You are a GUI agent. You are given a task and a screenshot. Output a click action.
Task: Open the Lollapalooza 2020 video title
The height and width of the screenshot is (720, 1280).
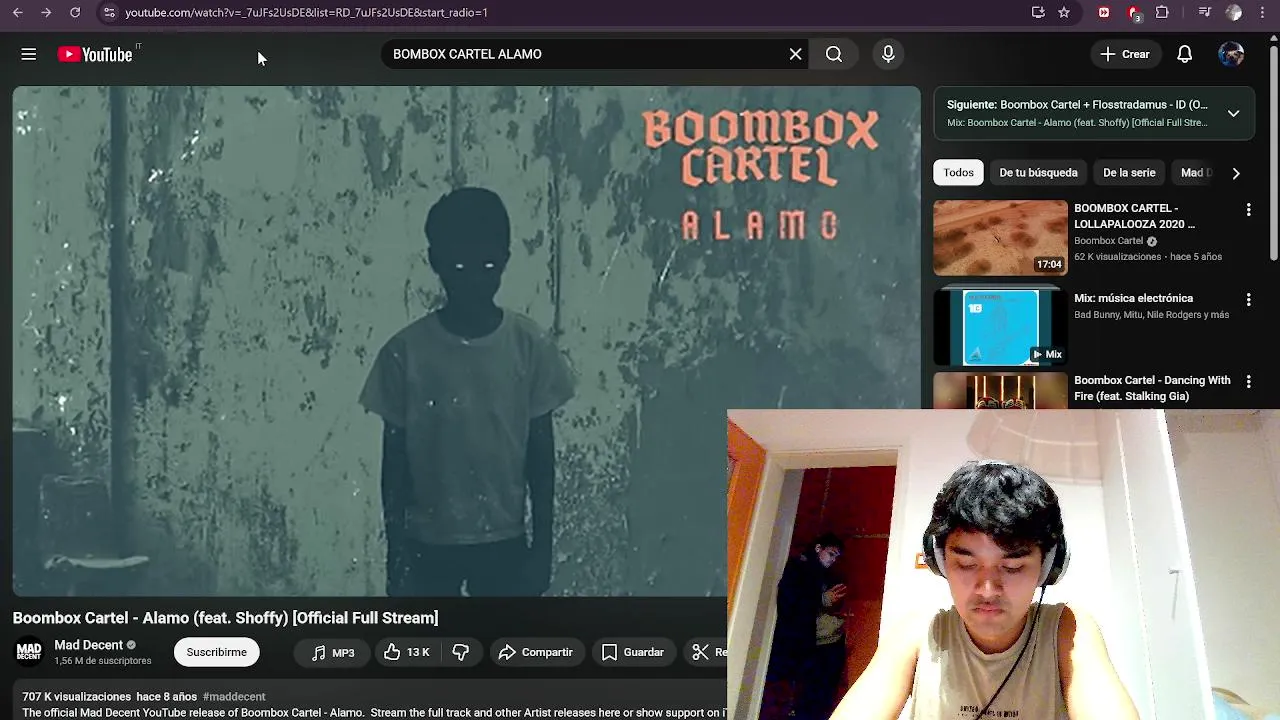1134,216
